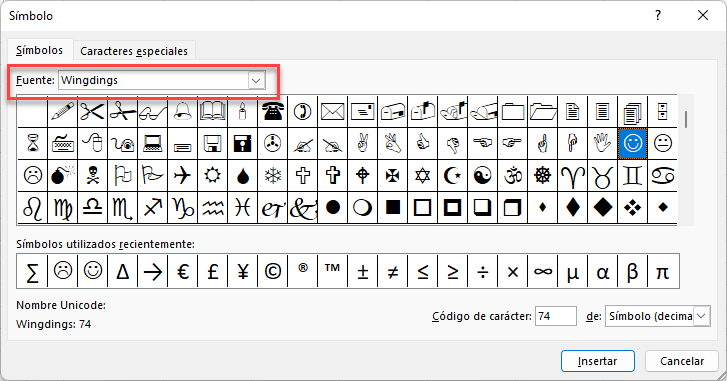Choose the hourglass symbol
Image resolution: width=727 pixels, height=381 pixels.
32,144
